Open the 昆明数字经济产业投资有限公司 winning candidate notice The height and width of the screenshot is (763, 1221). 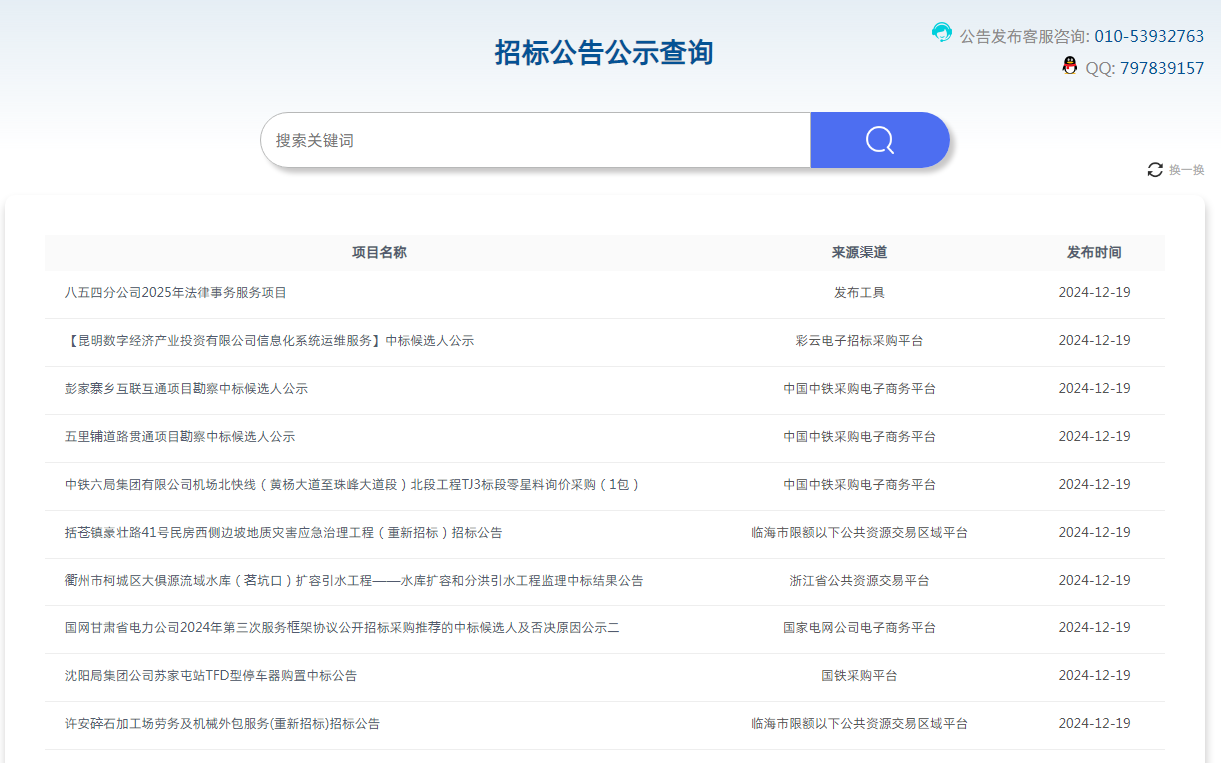(267, 340)
